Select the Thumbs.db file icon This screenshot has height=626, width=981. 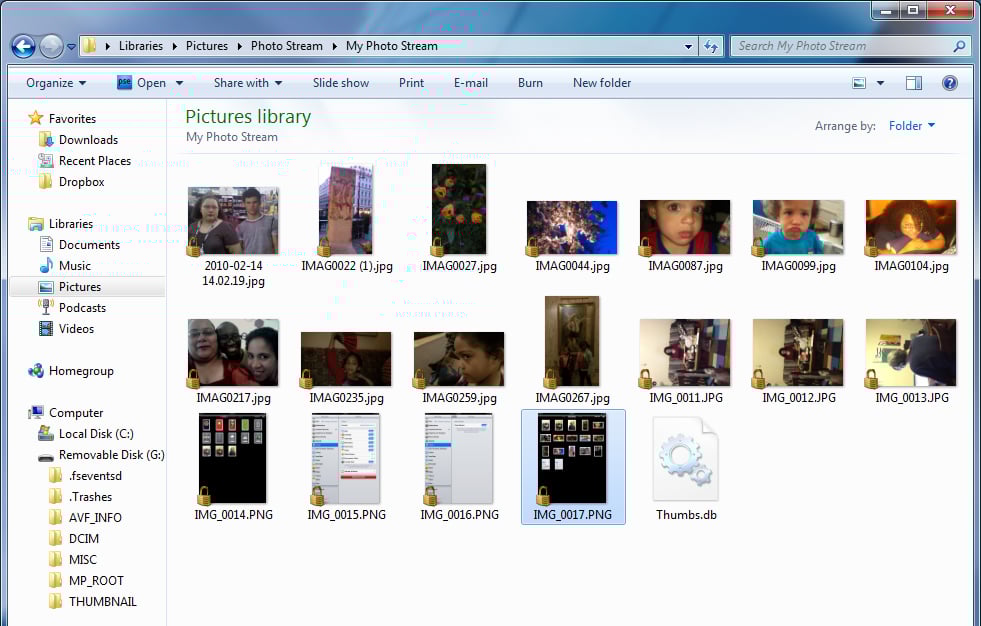pos(686,458)
